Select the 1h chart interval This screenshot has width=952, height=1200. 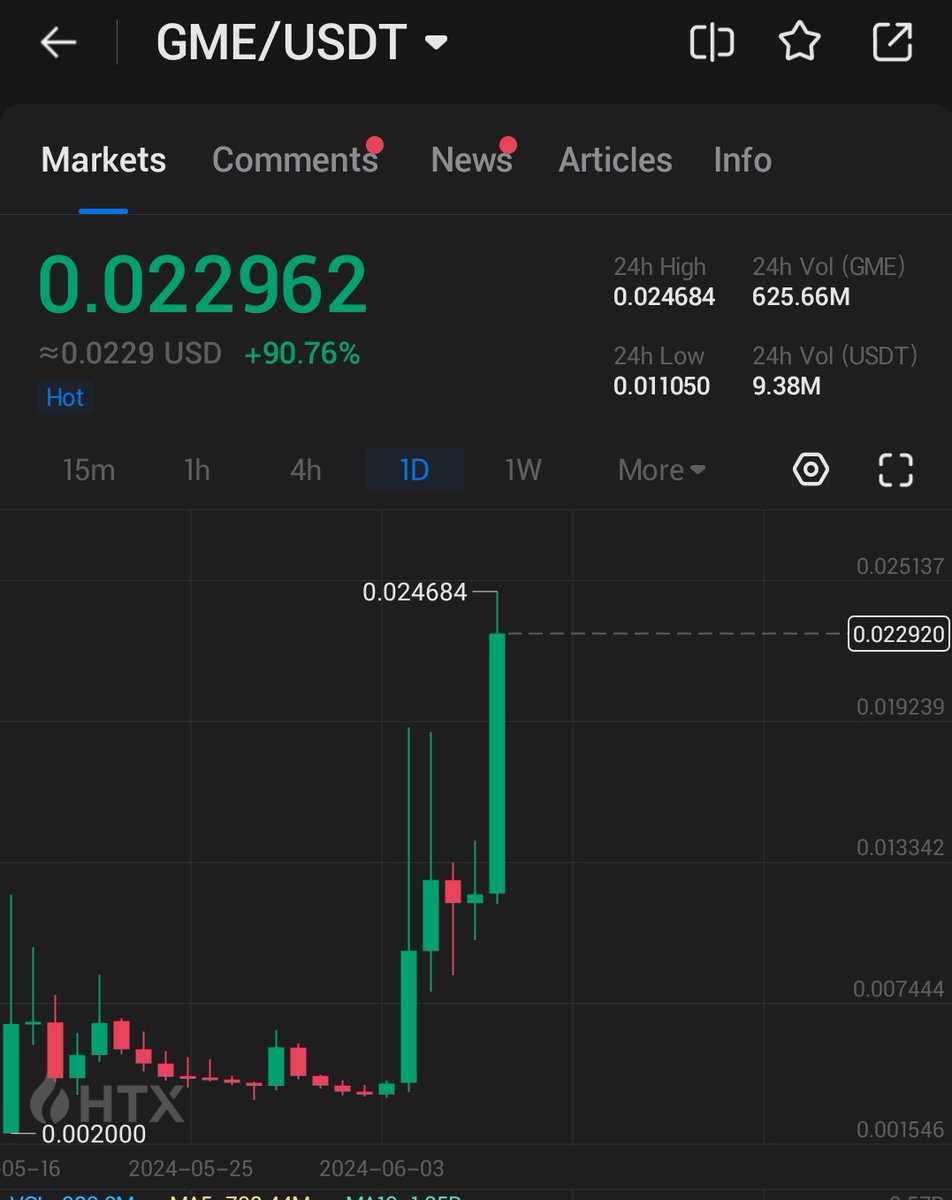(197, 470)
